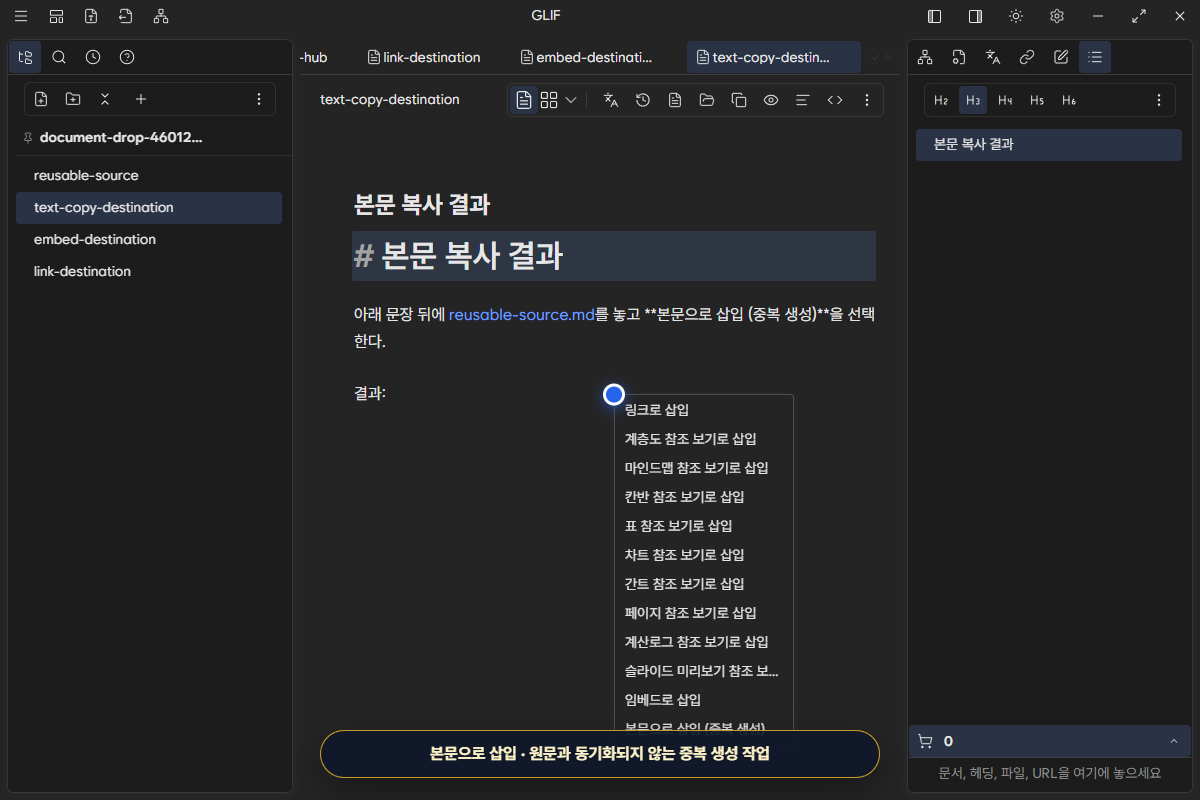Viewport: 1200px width, 800px height.
Task: Open the help question mark icon
Action: click(127, 57)
